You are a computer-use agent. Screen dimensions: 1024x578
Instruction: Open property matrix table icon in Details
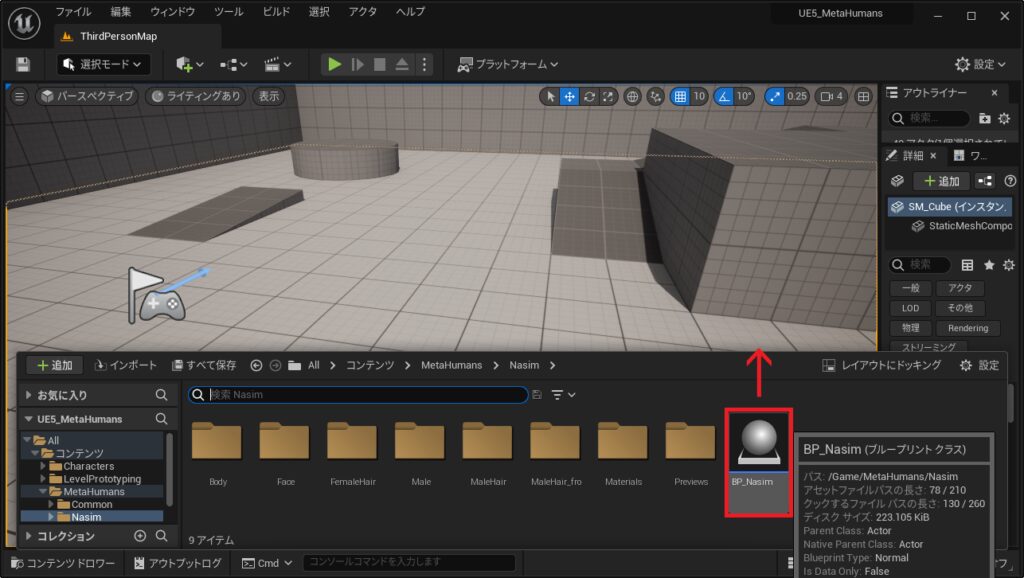pyautogui.click(x=967, y=265)
